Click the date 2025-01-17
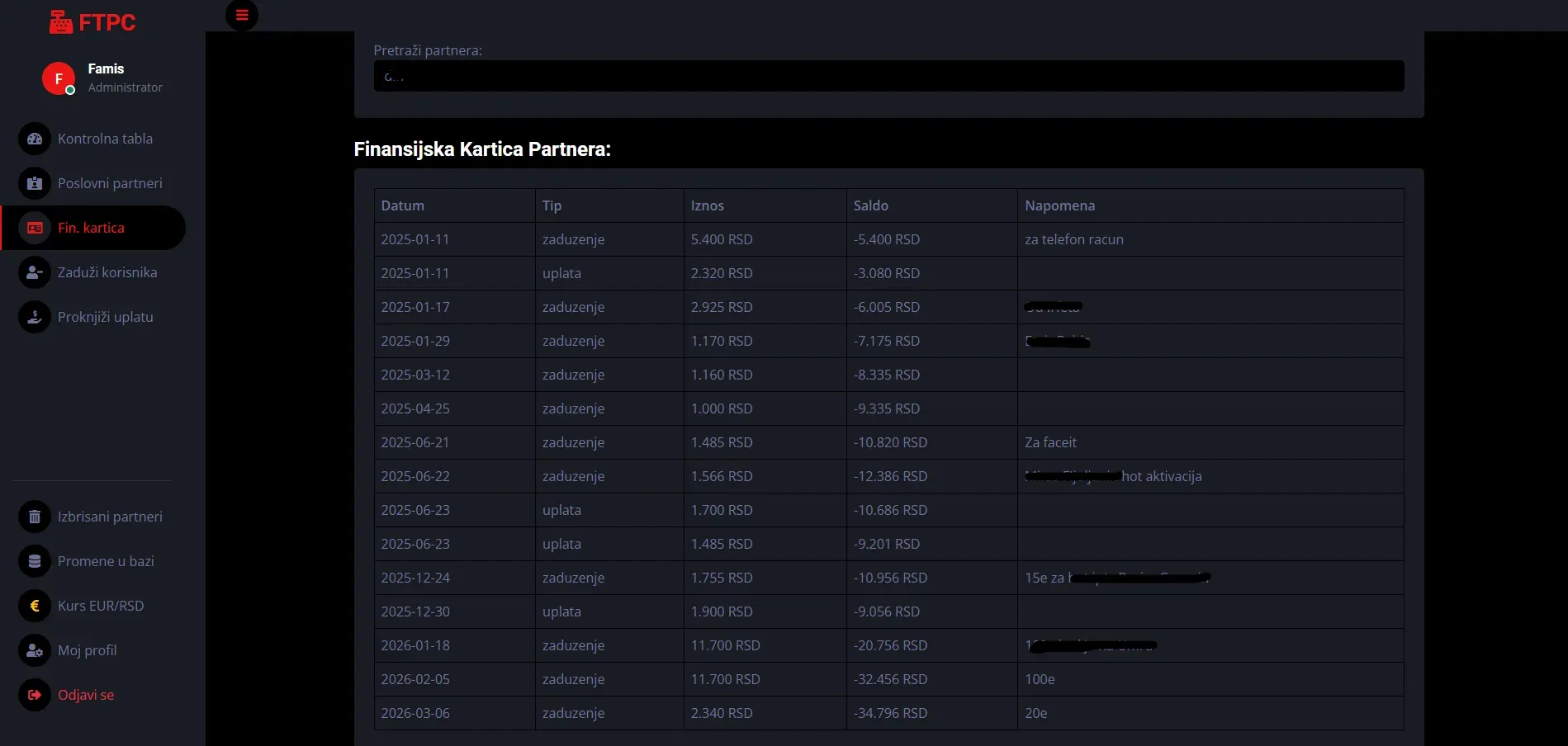1568x746 pixels. pos(415,307)
